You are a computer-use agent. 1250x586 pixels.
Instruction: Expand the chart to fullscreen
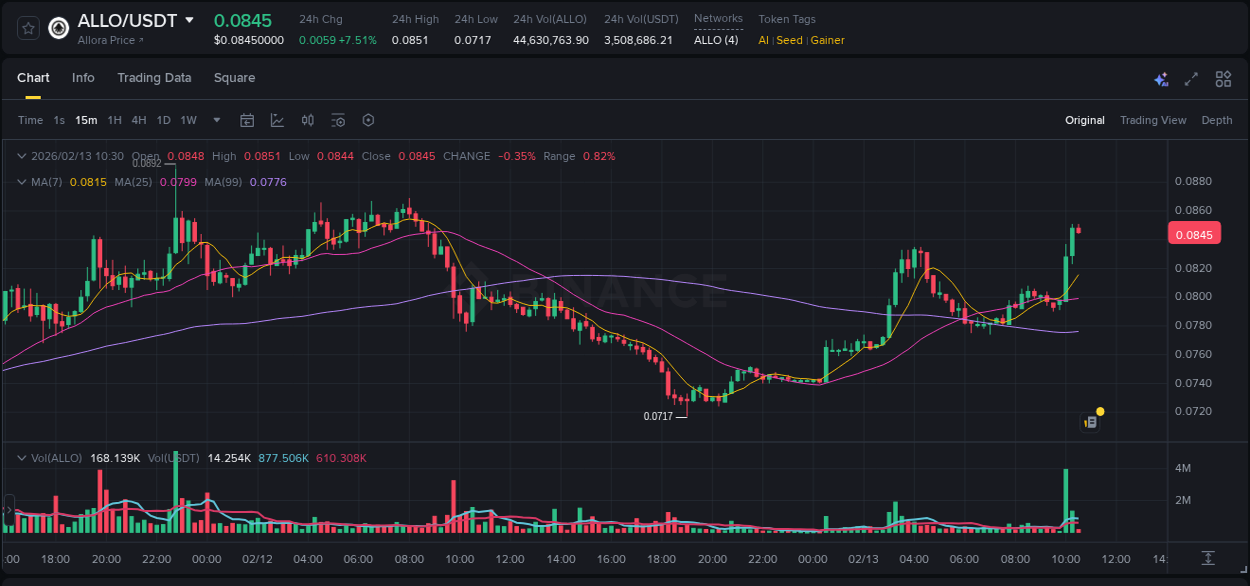tap(1190, 78)
